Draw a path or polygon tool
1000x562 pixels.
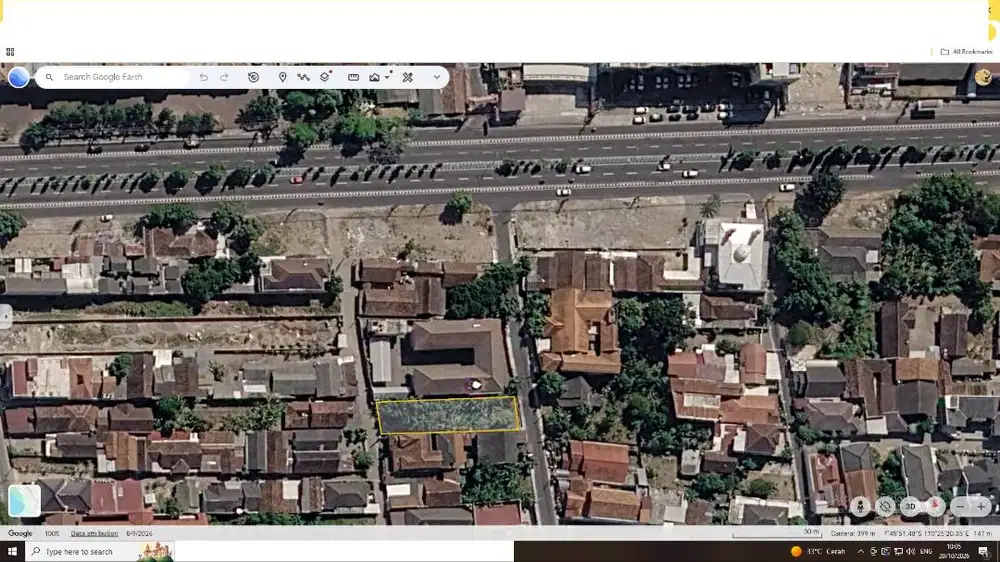304,77
